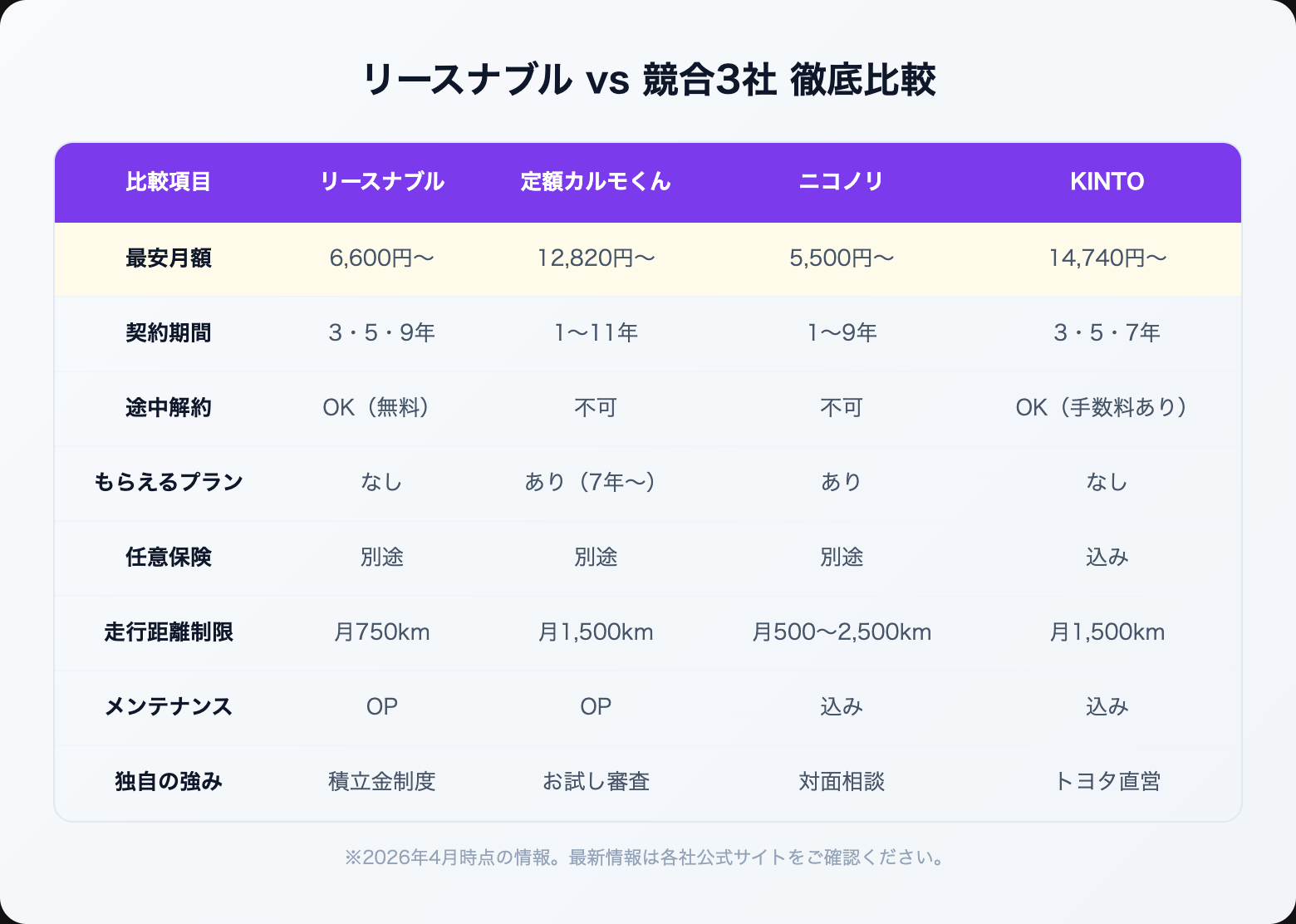Click the 比較項目 header cell

click(169, 182)
